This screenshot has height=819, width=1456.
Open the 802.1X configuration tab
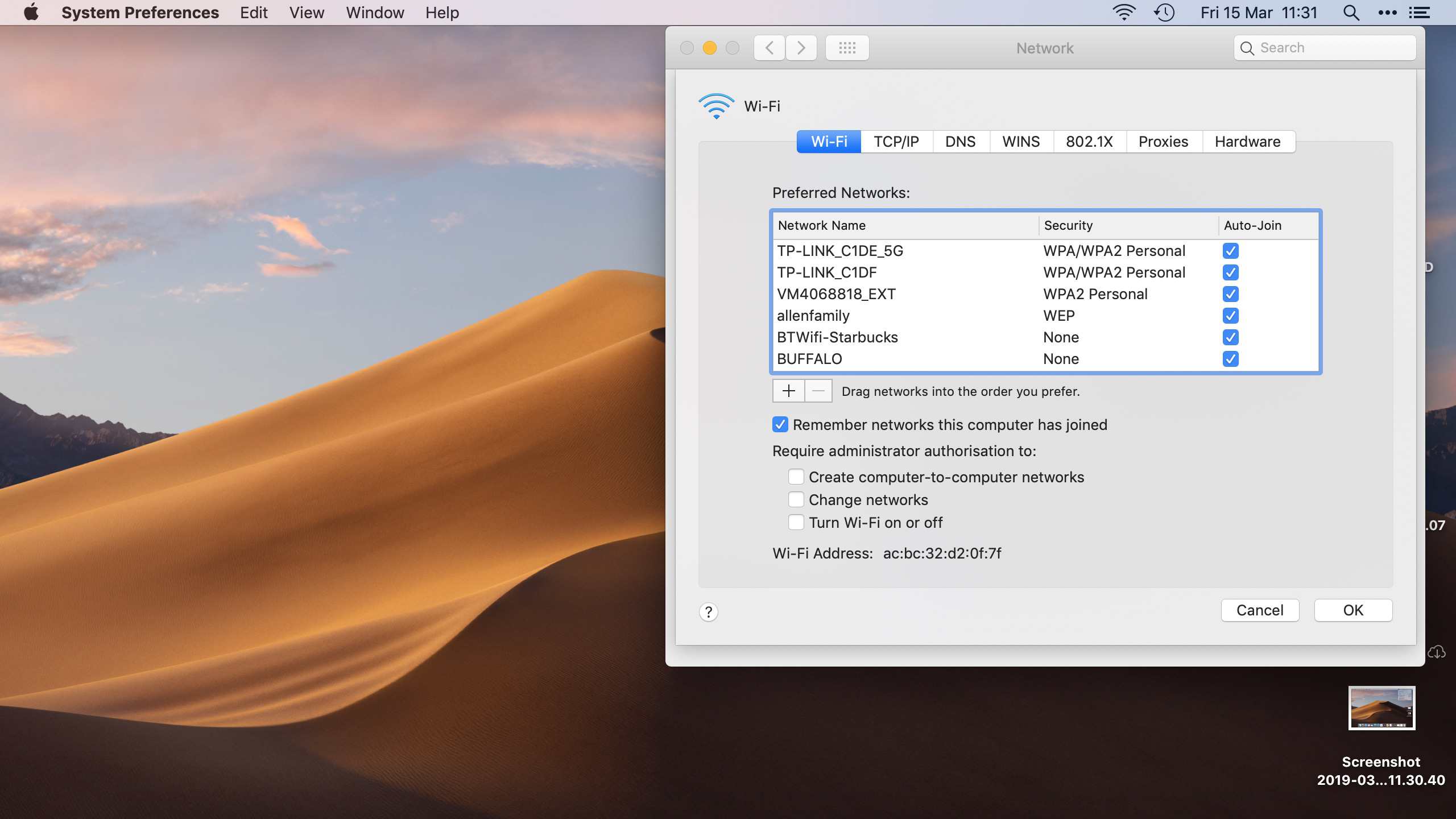tap(1089, 141)
